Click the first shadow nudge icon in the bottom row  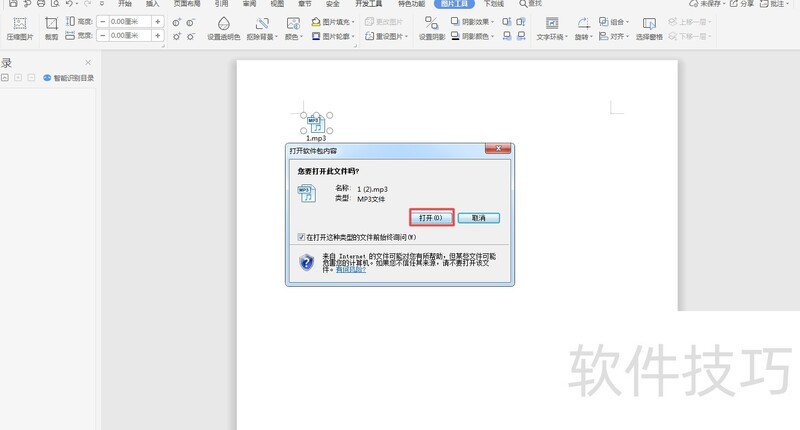point(507,36)
